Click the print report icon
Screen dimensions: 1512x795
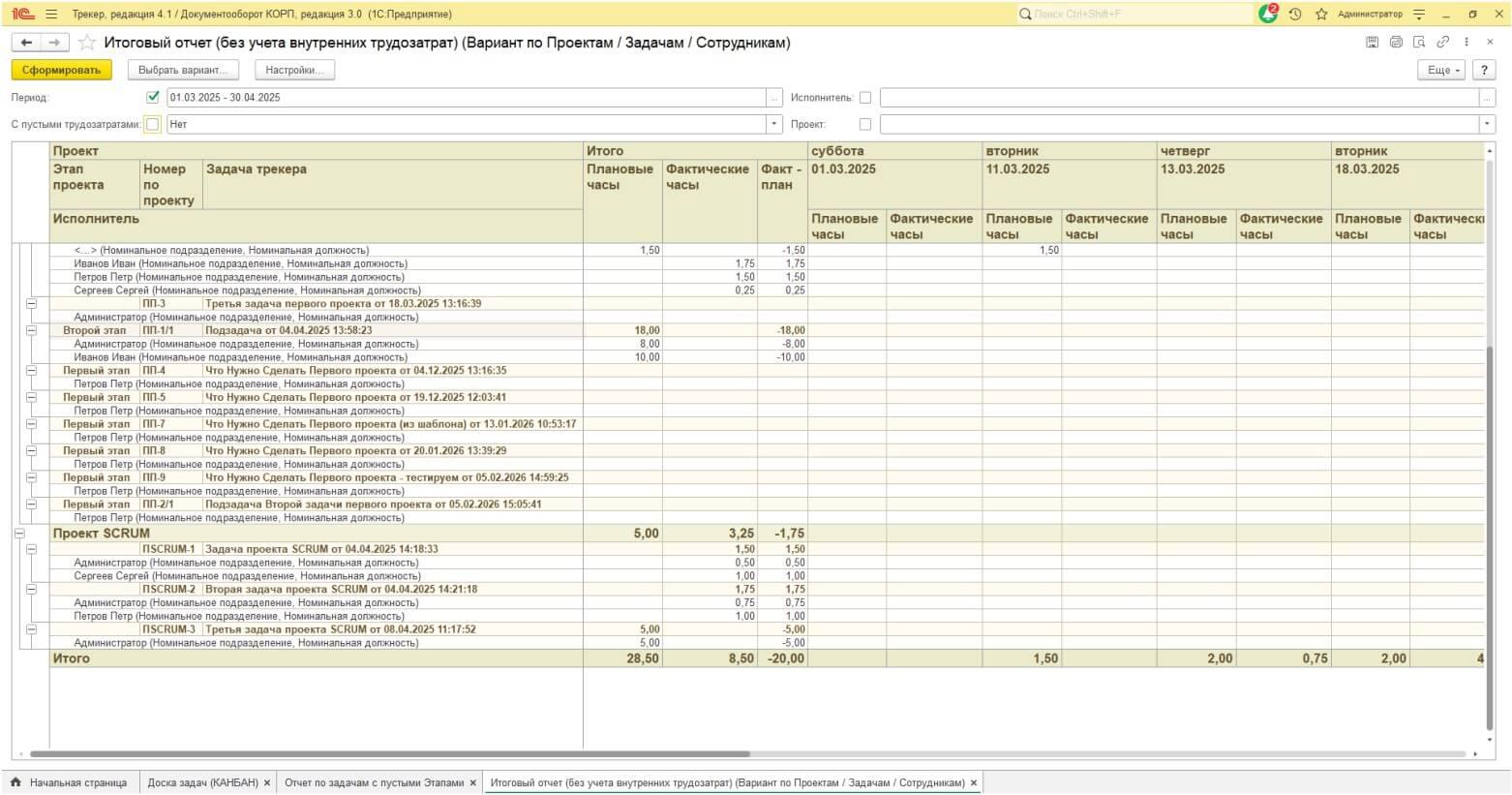tap(1395, 43)
